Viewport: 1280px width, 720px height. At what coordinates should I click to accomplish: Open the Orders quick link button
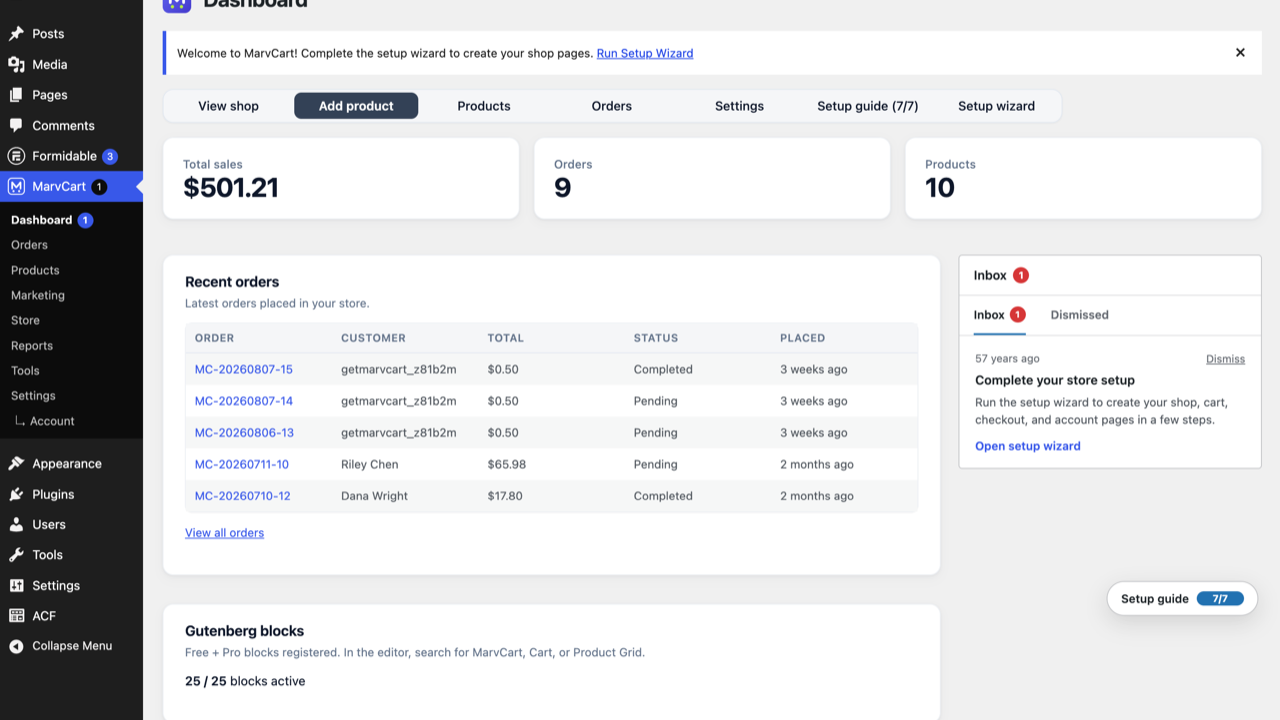coord(612,106)
